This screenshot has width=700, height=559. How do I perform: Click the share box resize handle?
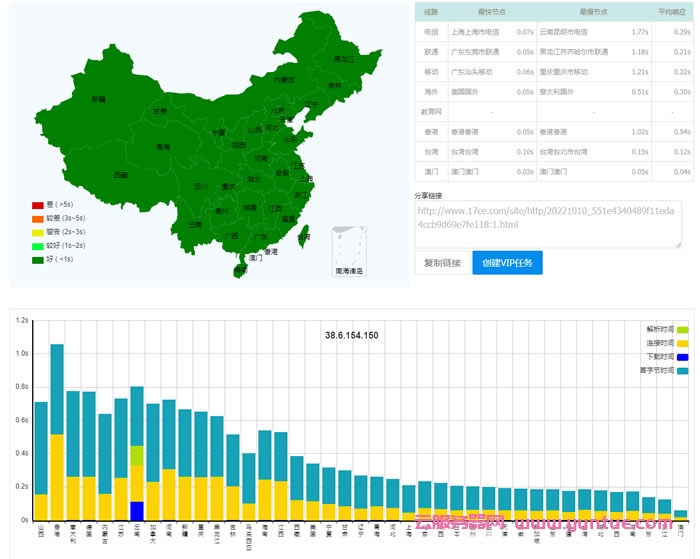point(677,243)
